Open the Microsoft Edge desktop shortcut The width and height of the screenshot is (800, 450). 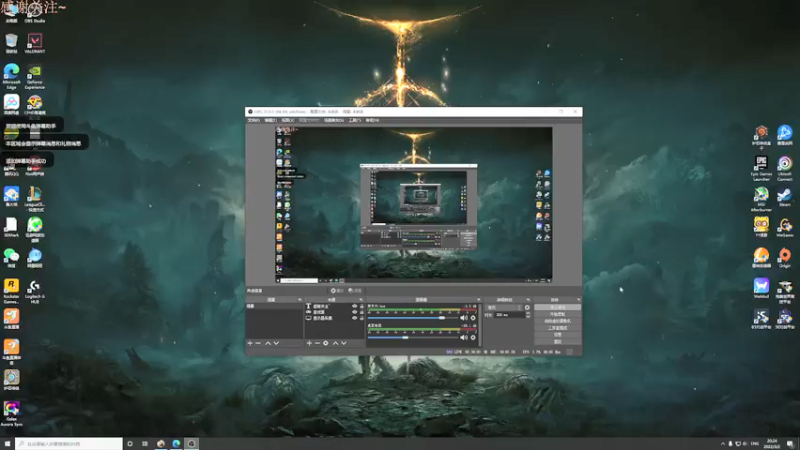[x=11, y=77]
